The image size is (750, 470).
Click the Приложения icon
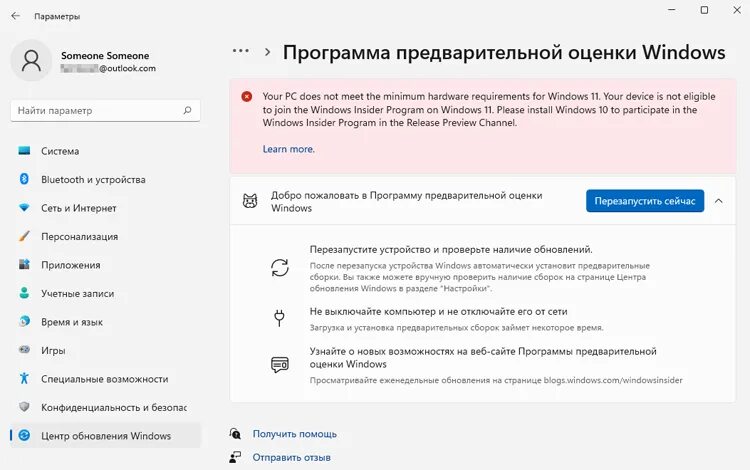click(x=24, y=264)
